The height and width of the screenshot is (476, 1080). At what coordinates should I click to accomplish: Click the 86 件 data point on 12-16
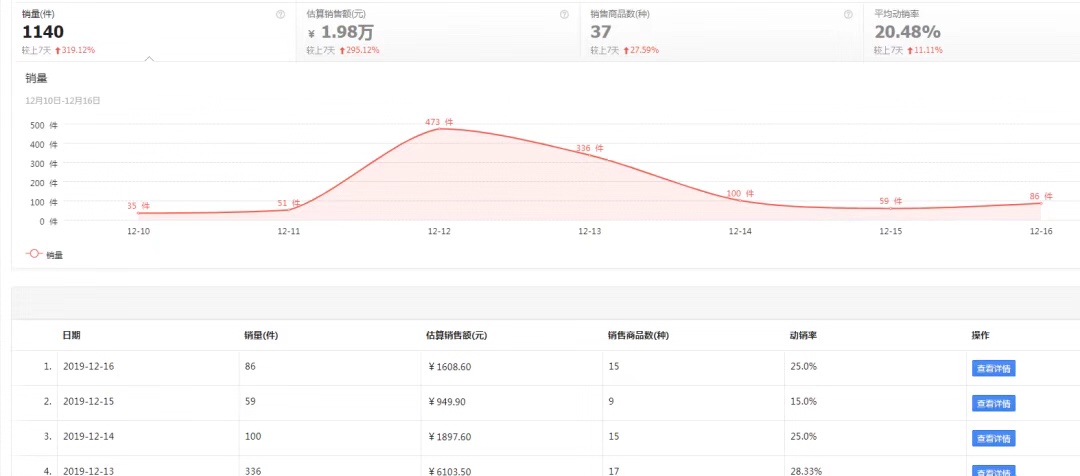[x=1040, y=203]
